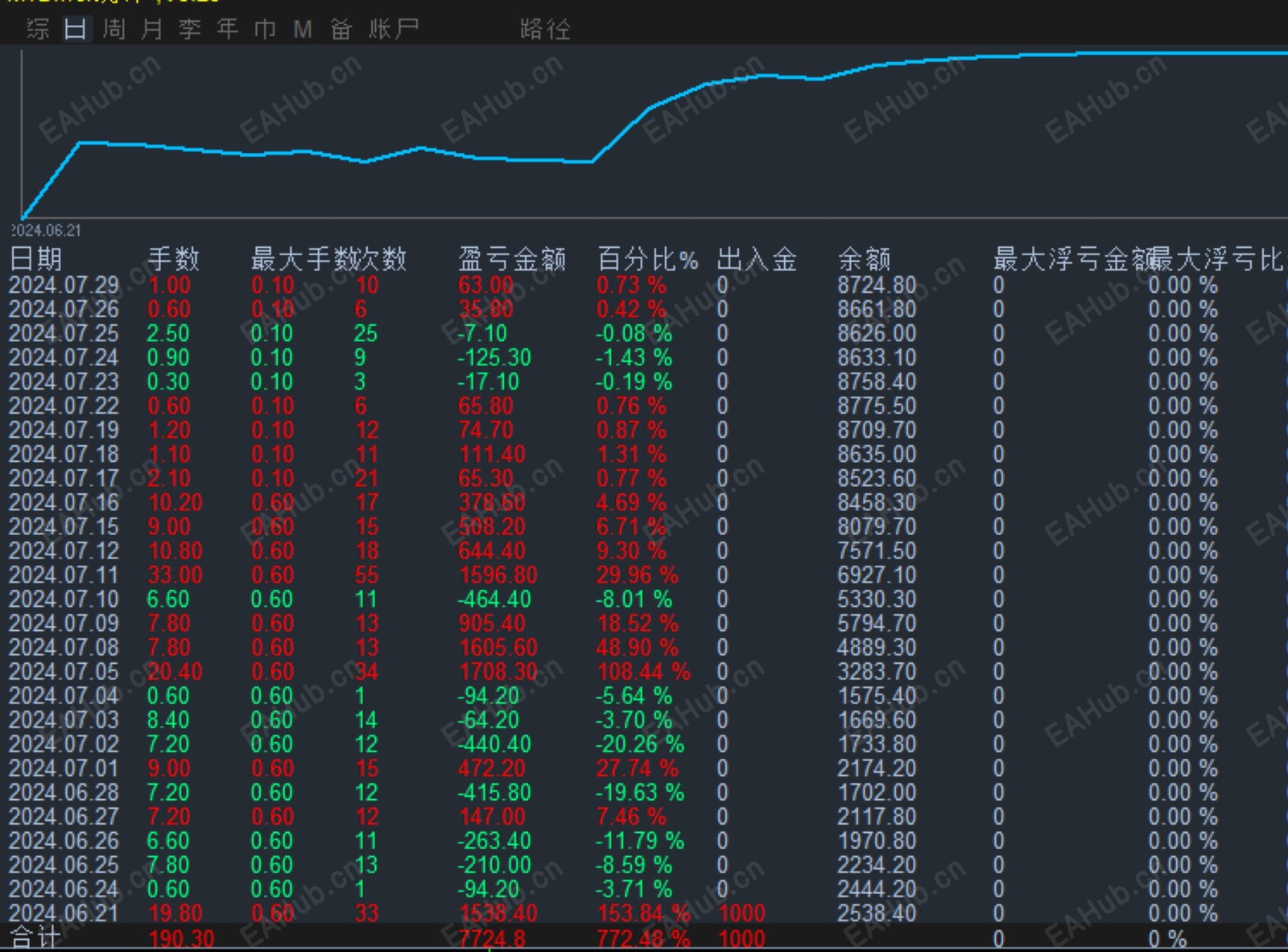
Task: Open the 备 tab
Action: 341,30
